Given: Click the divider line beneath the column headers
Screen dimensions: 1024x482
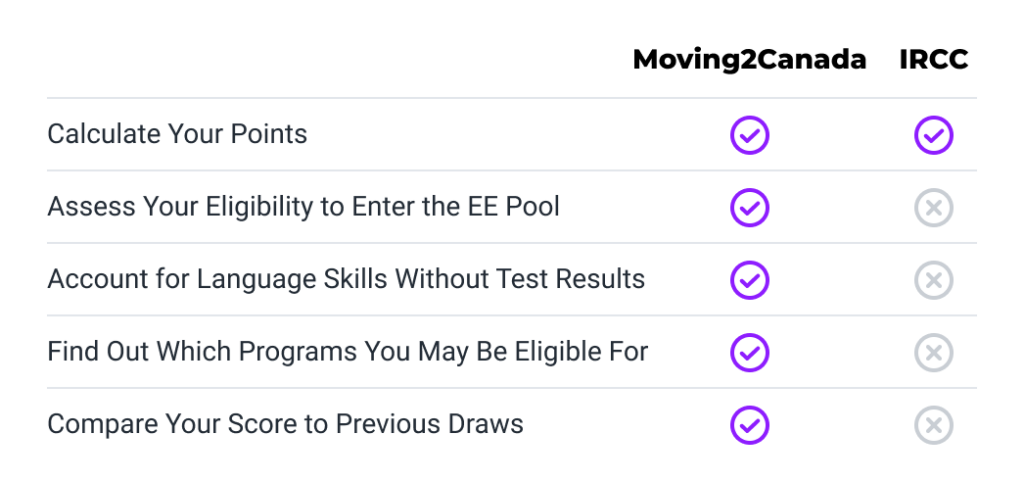Looking at the screenshot, I should [x=511, y=98].
